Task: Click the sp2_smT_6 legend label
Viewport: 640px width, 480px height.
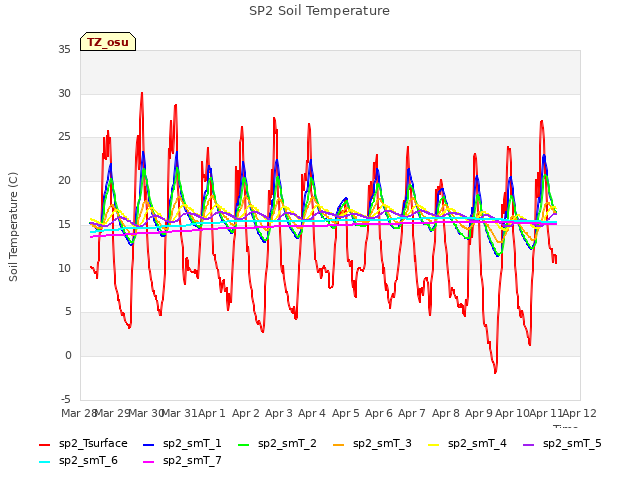Action: pyautogui.click(x=88, y=460)
